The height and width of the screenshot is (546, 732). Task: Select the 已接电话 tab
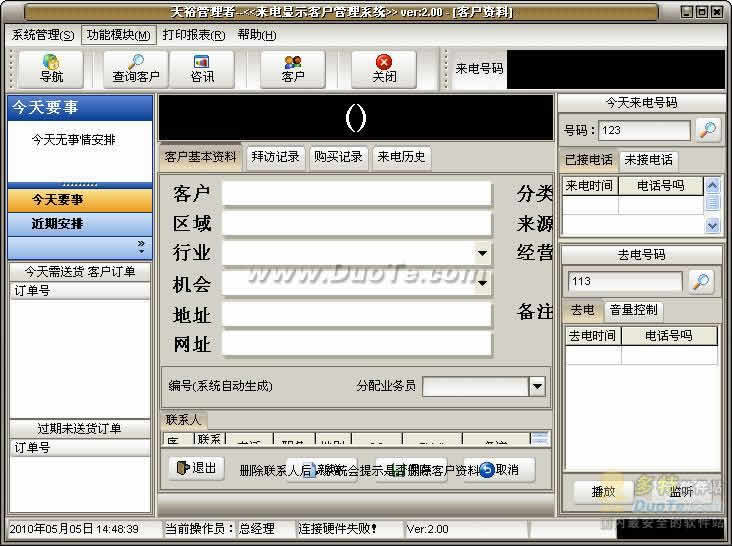[x=588, y=160]
